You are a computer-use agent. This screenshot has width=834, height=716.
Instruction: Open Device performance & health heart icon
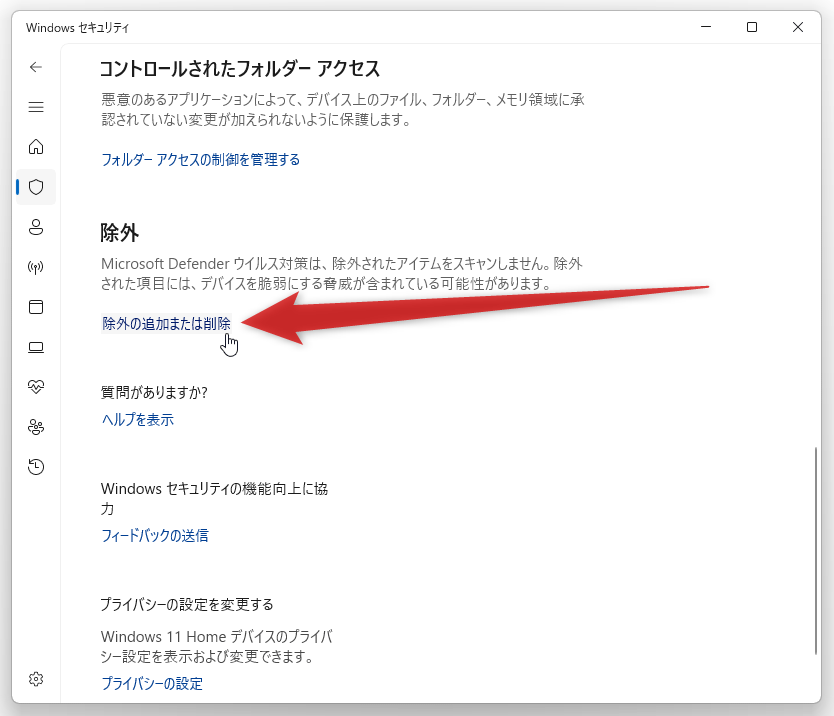click(36, 387)
